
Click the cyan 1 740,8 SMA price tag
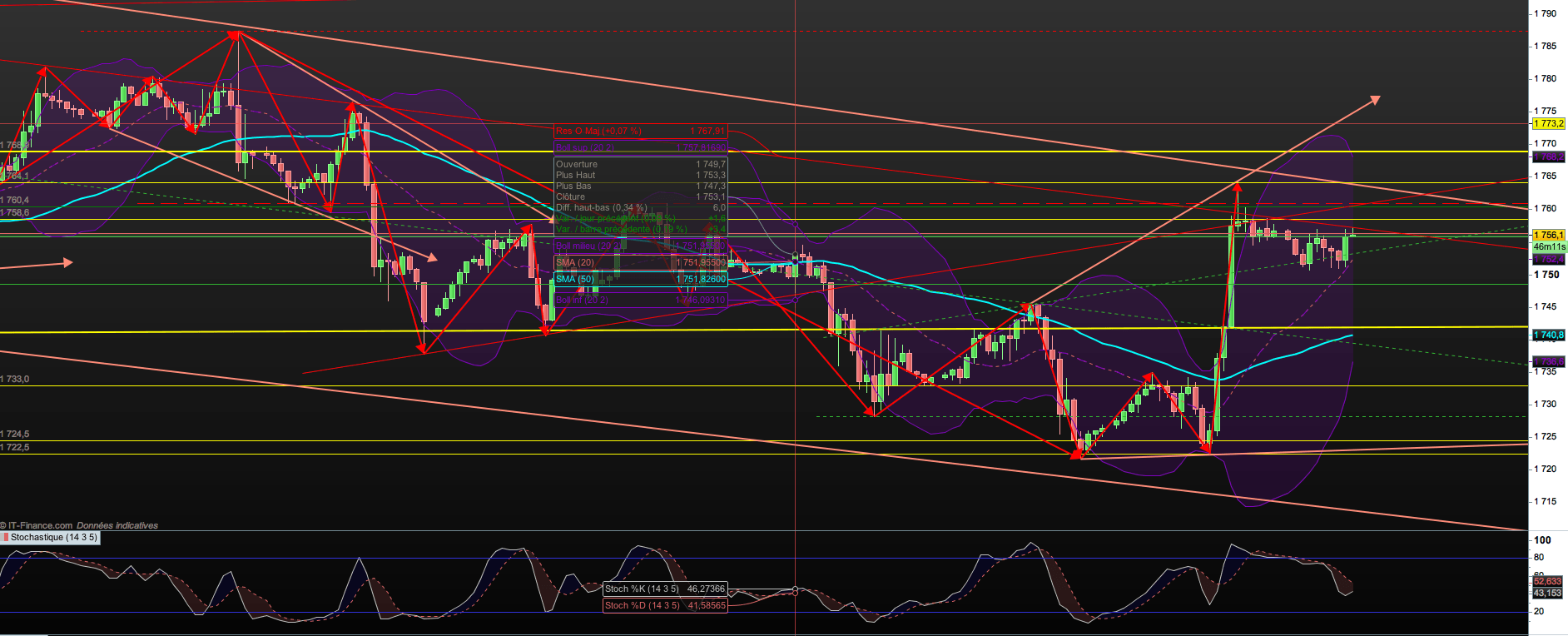click(1549, 335)
